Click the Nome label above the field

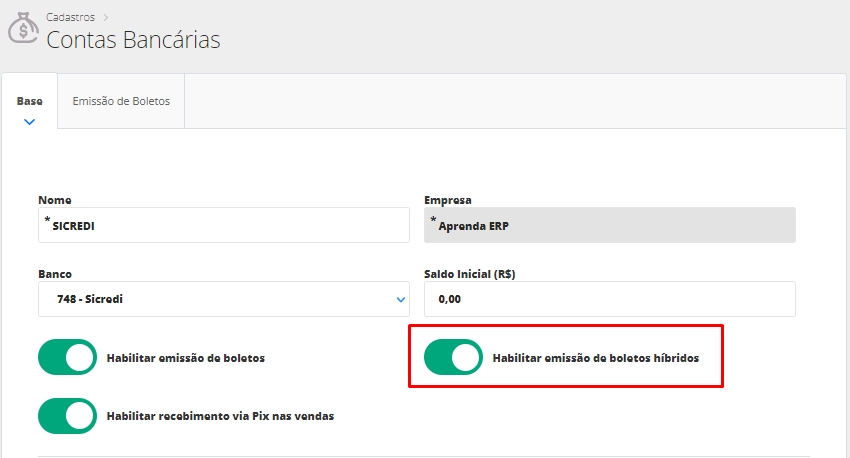pos(54,200)
